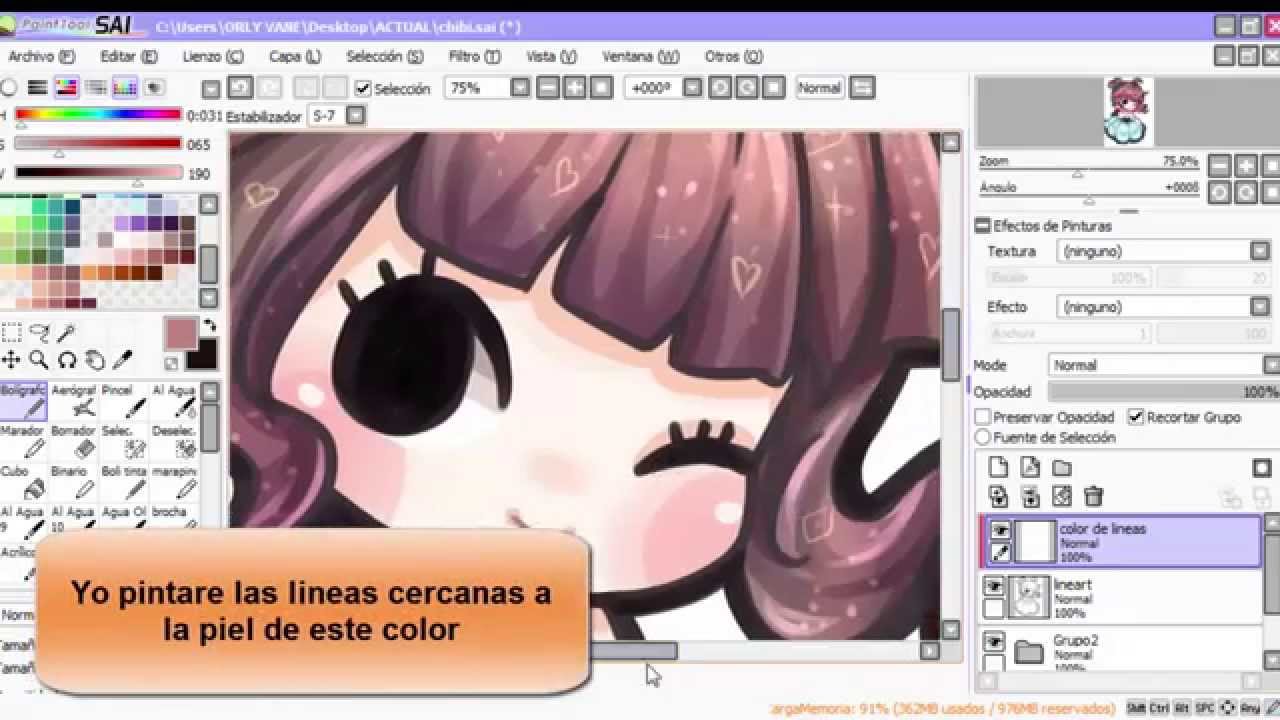Open the Archivo menu
Screen dimensions: 1280x720
tap(42, 57)
